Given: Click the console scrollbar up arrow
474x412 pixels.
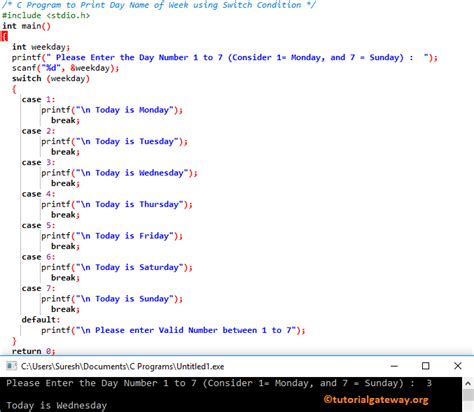Looking at the screenshot, I should coord(468,383).
